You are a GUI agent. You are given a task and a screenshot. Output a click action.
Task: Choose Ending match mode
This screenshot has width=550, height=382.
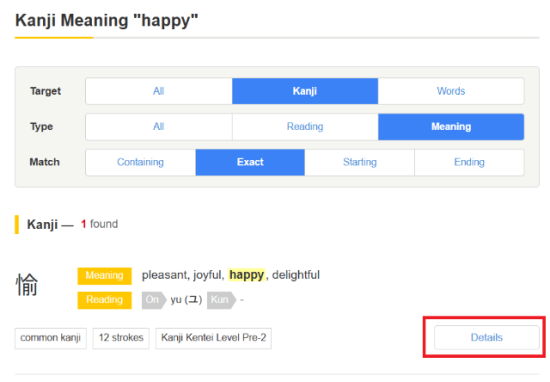pyautogui.click(x=469, y=162)
